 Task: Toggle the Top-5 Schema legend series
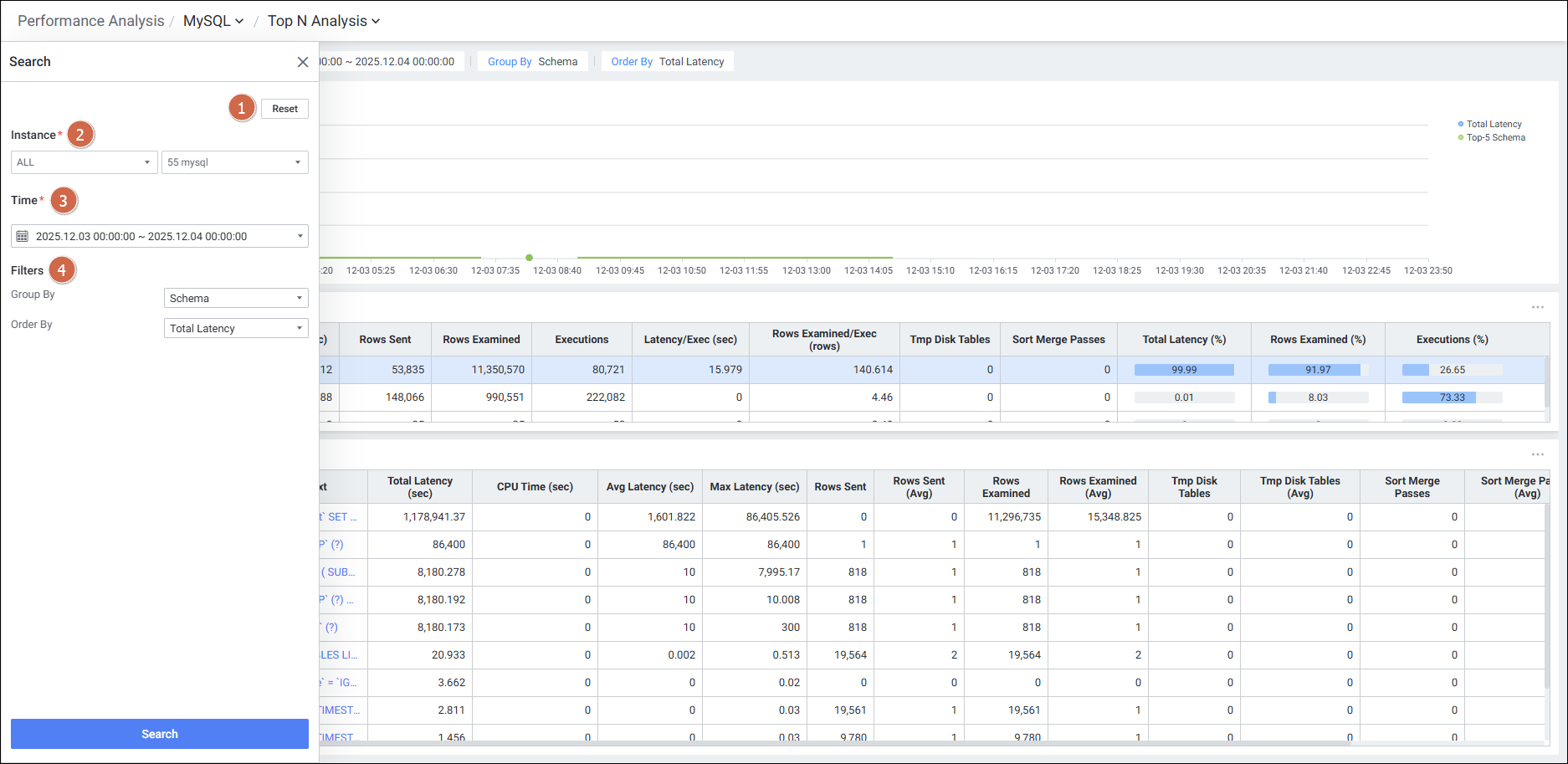point(1494,137)
